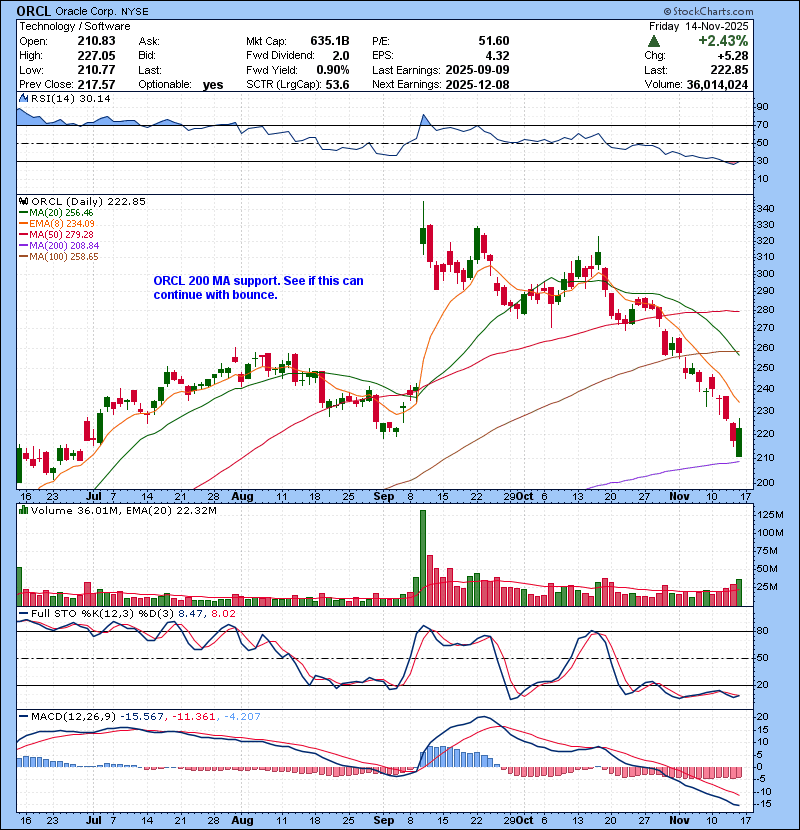Click the Technology / Software sector label
Viewport: 800px width, 830px height.
75,26
